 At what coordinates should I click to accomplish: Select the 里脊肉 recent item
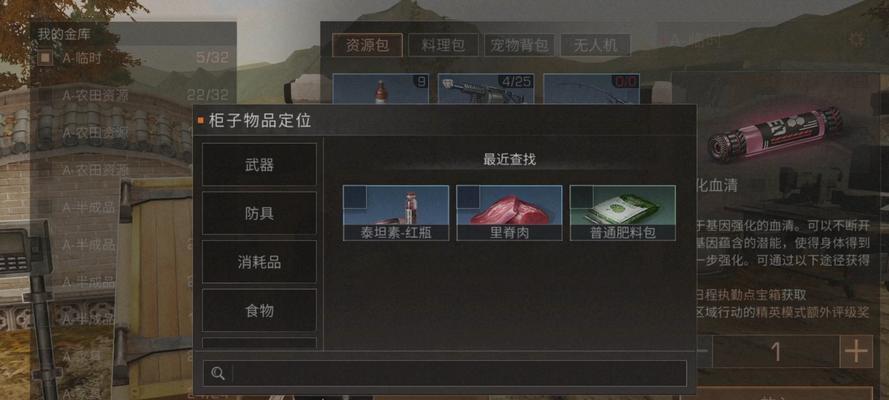pyautogui.click(x=509, y=213)
